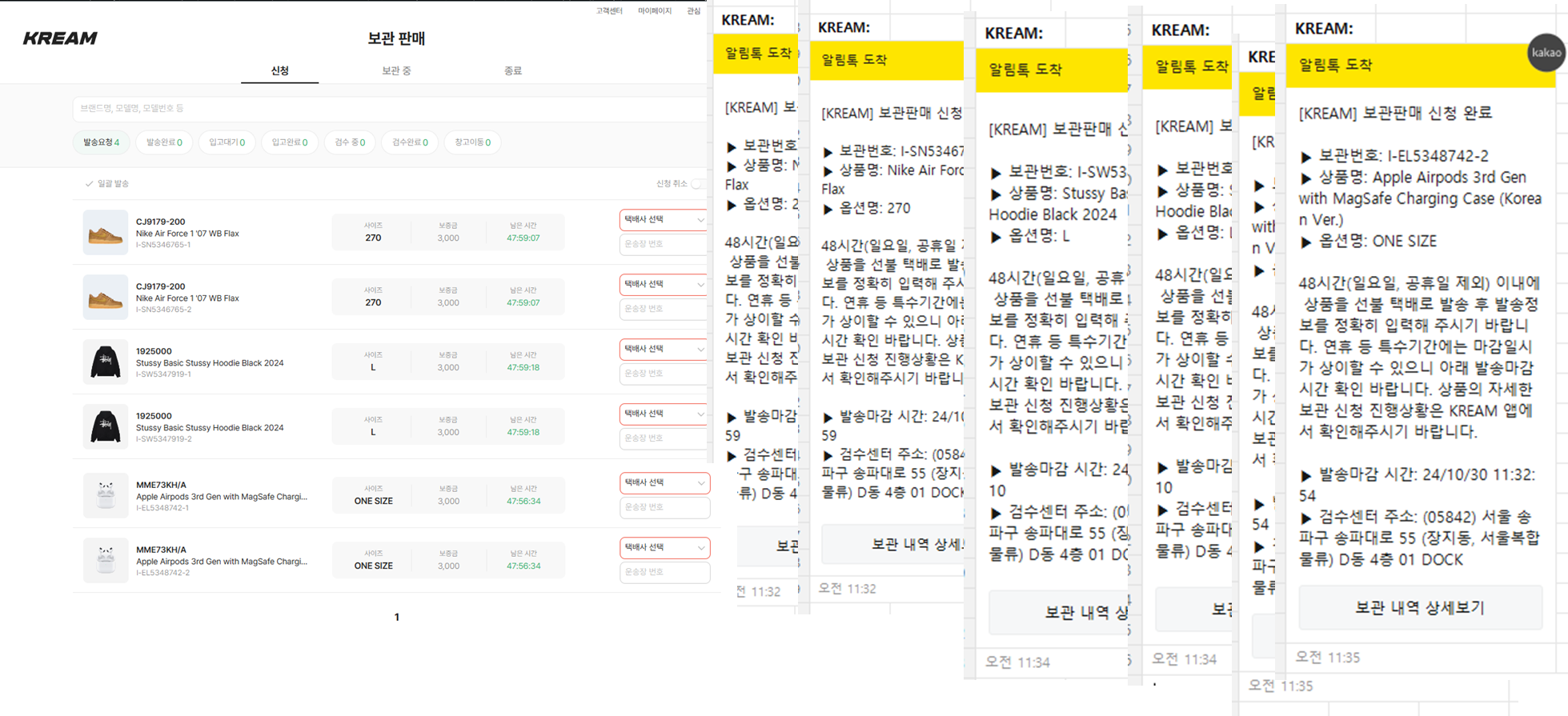Open Stussy hoodie thumbnail for I-SW5347919-1
The image size is (1568, 716).
point(105,362)
